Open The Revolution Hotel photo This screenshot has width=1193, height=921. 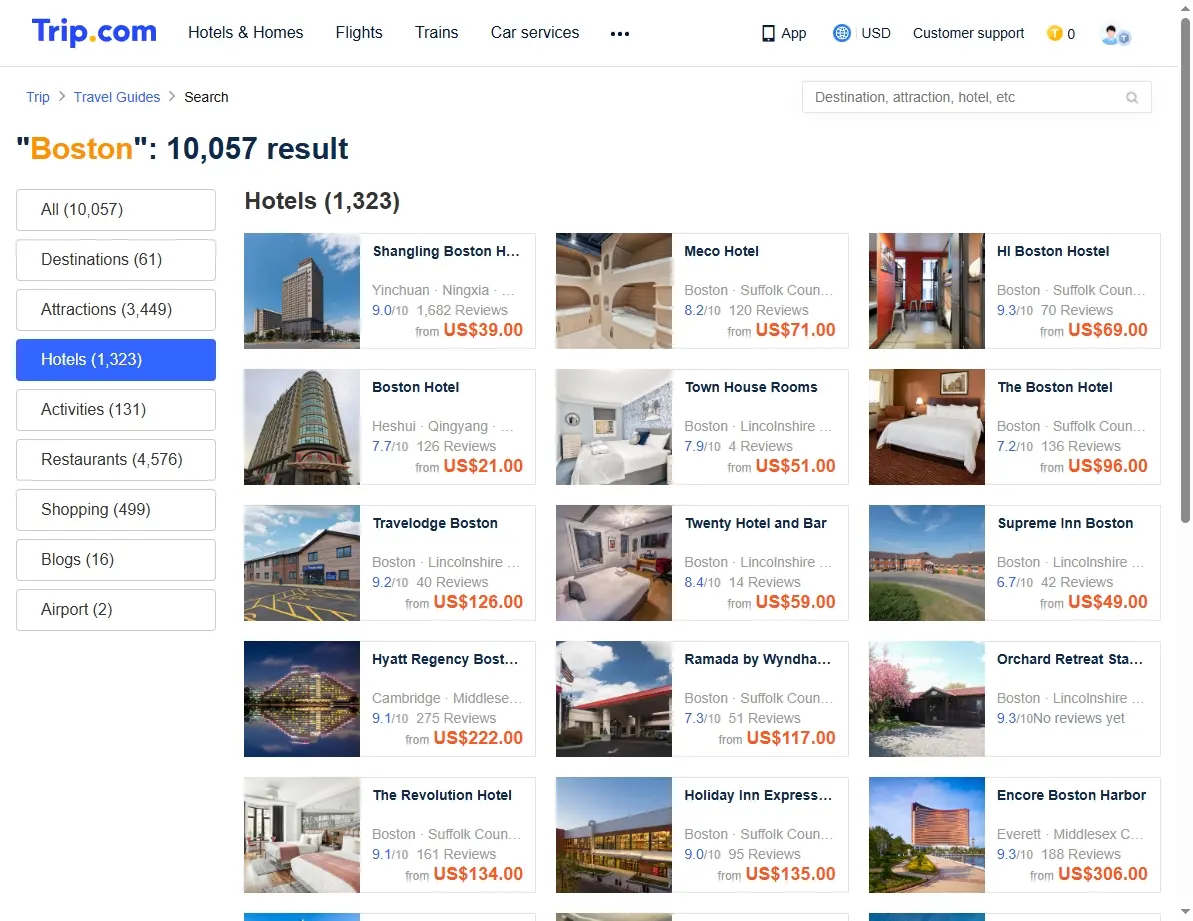pyautogui.click(x=302, y=835)
